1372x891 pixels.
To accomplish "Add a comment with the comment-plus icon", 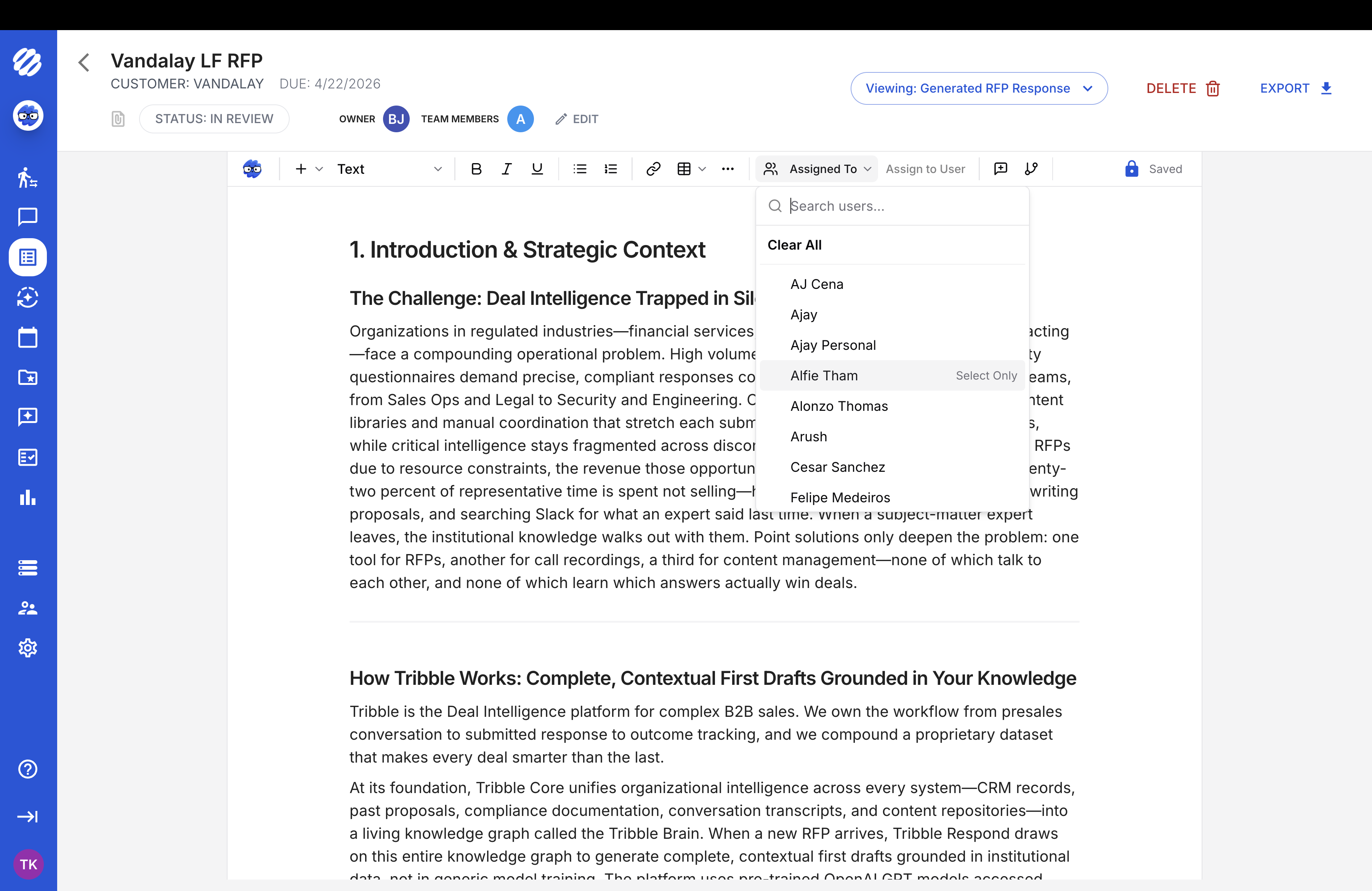I will [1001, 169].
